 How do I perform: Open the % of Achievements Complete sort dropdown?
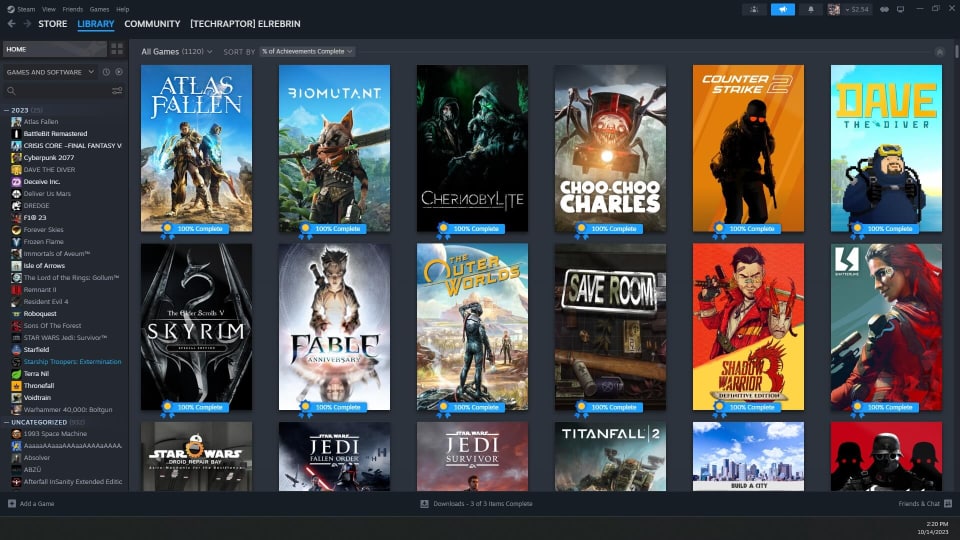(307, 51)
